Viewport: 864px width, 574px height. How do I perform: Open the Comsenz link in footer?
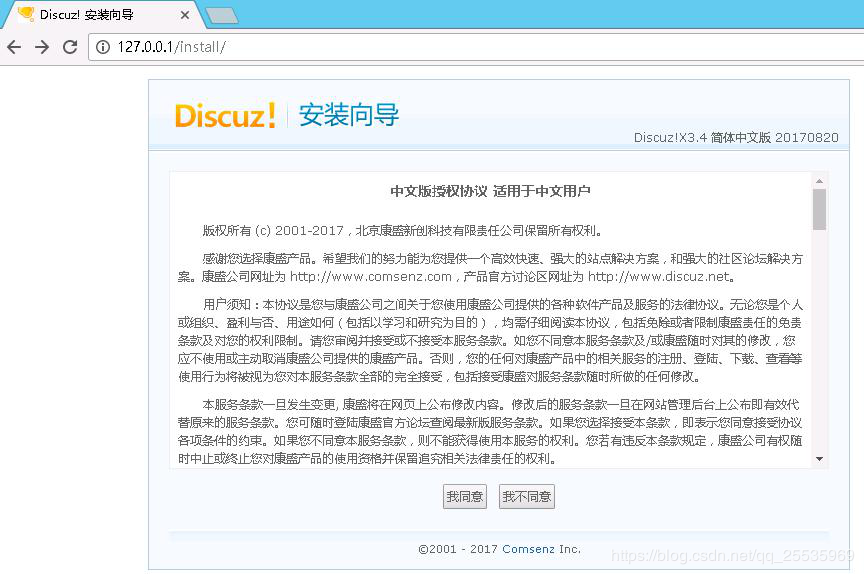[x=528, y=549]
